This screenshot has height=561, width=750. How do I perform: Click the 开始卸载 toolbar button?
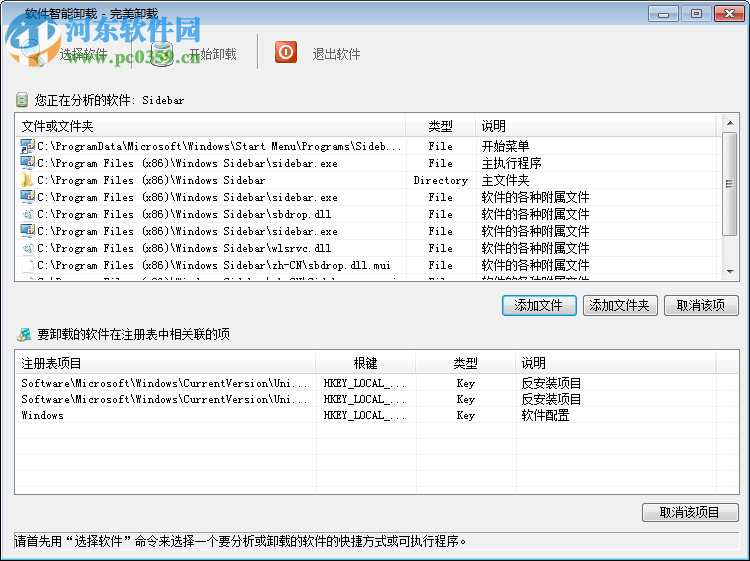194,54
